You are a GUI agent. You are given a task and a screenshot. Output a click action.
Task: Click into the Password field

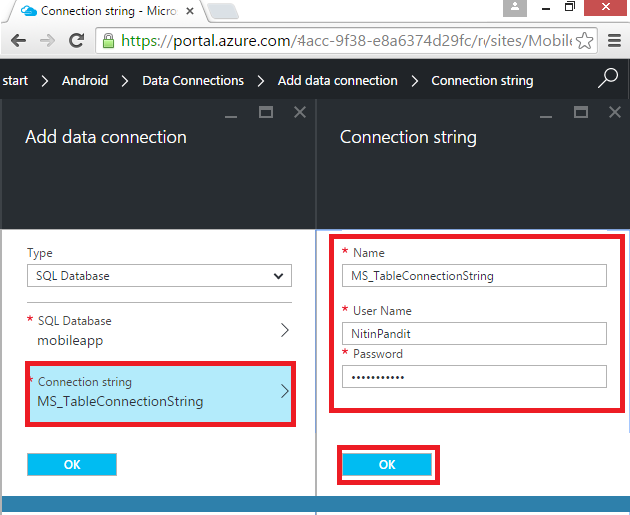coord(474,376)
